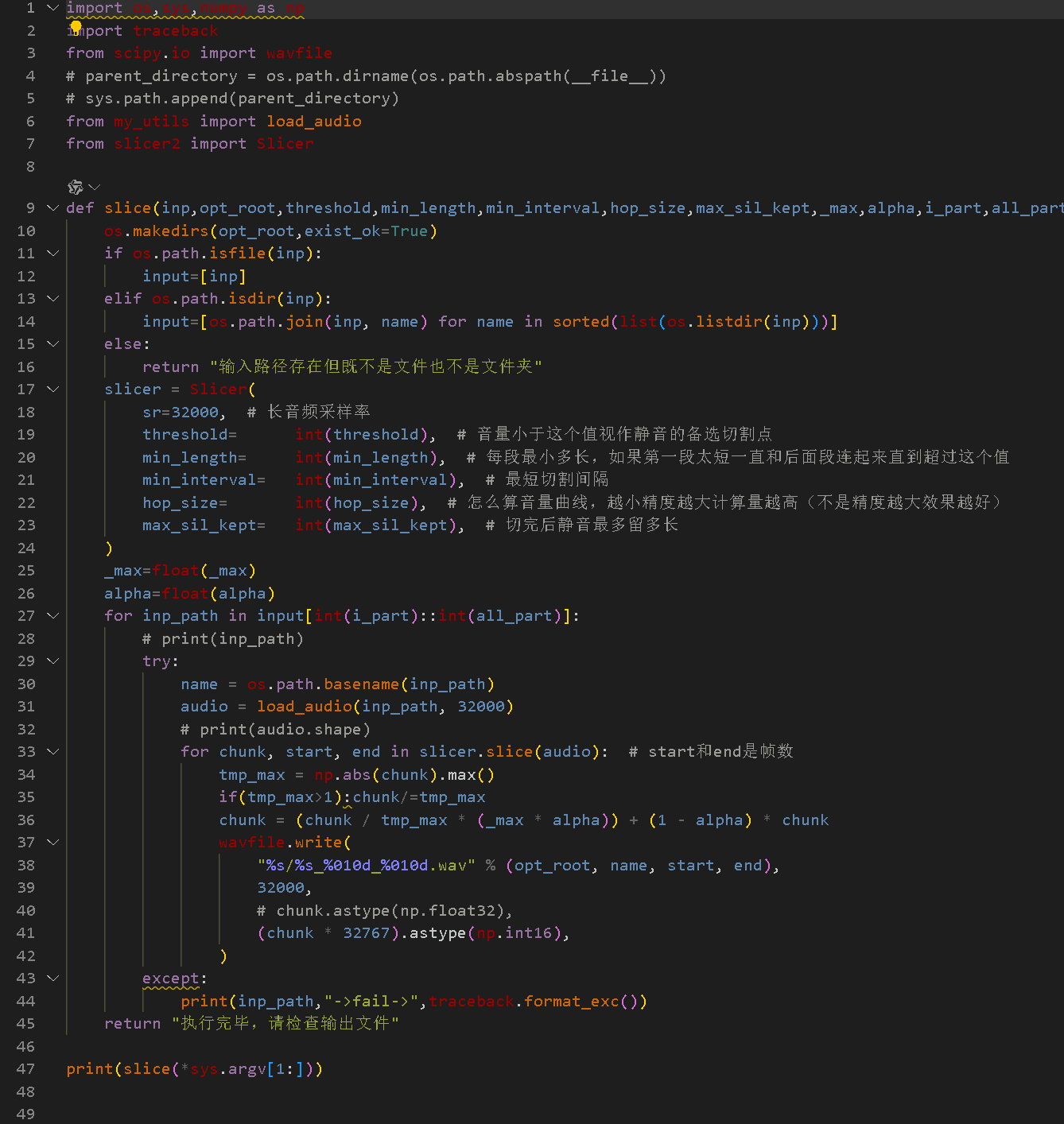This screenshot has width=1064, height=1124.
Task: Click 'max_sil_kept=' keyword argument on line 23
Action: coord(204,525)
